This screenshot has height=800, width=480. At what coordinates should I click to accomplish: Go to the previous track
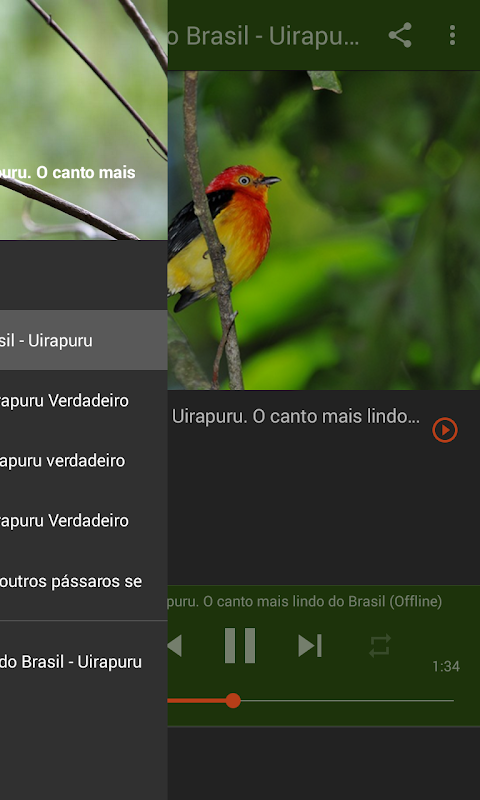tap(174, 645)
